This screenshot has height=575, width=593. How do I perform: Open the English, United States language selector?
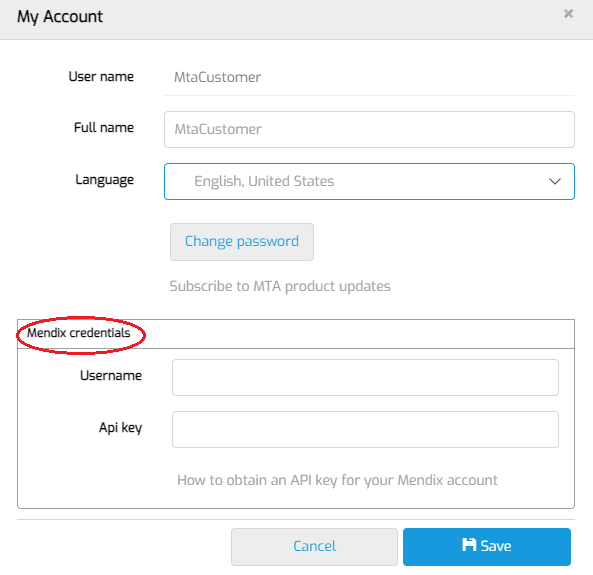click(x=369, y=181)
